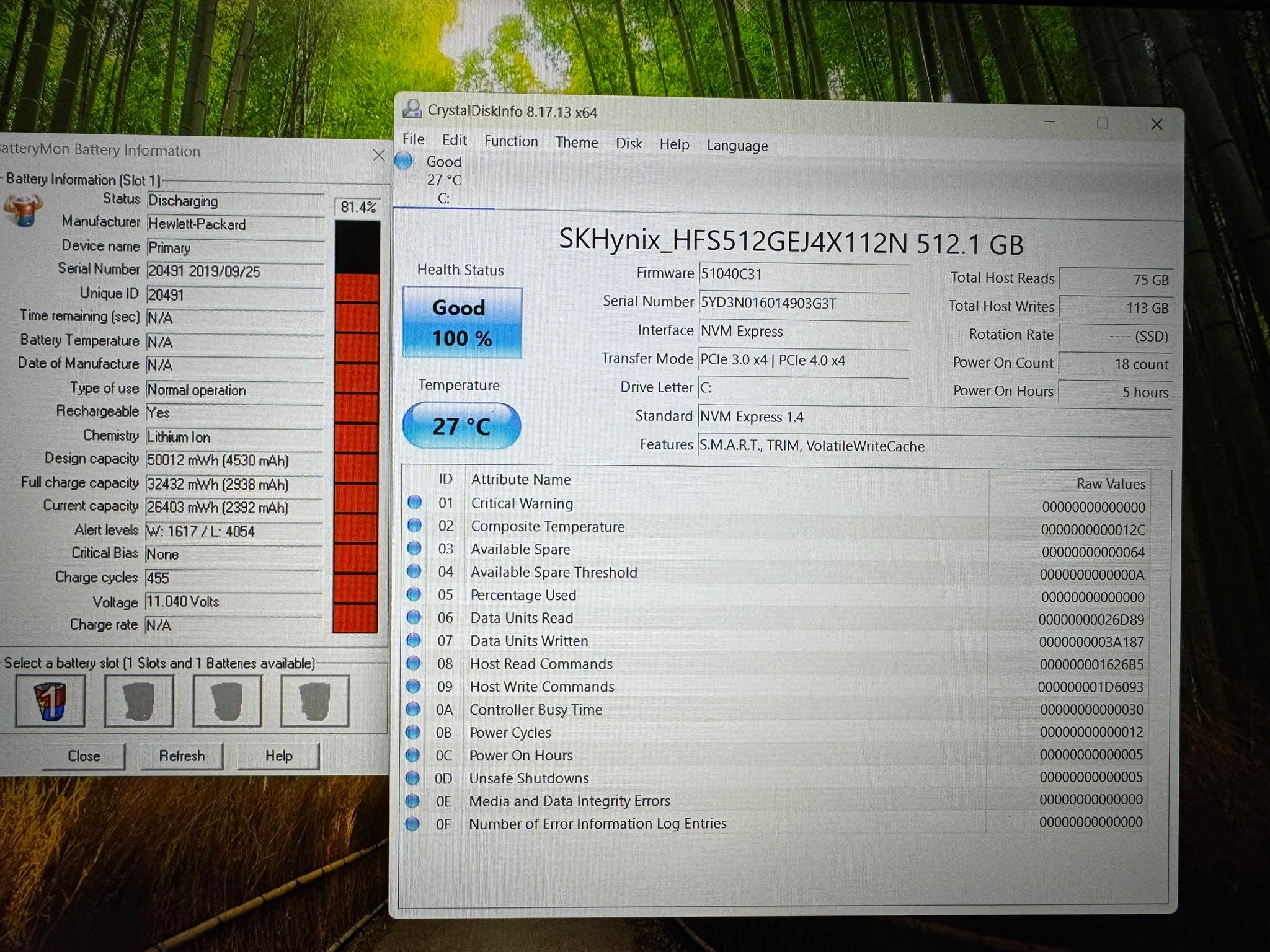
Task: Click the Drive Letter field C:
Action: coord(804,388)
